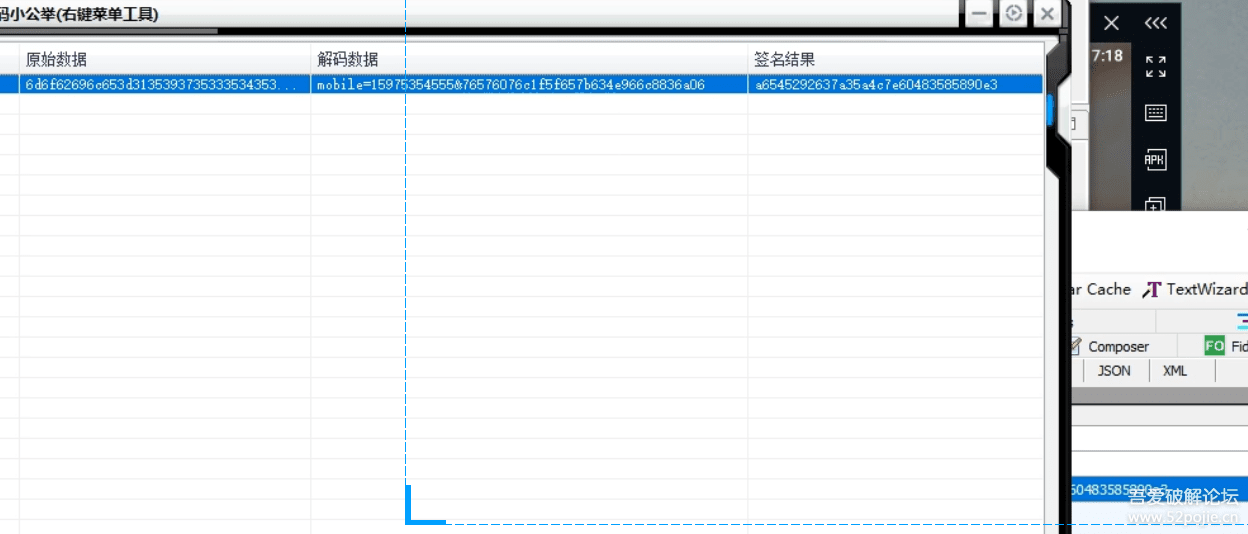Screen dimensions: 1248x534
Task: Collapse the emulator toolbar via triple chevron
Action: coord(1156,23)
